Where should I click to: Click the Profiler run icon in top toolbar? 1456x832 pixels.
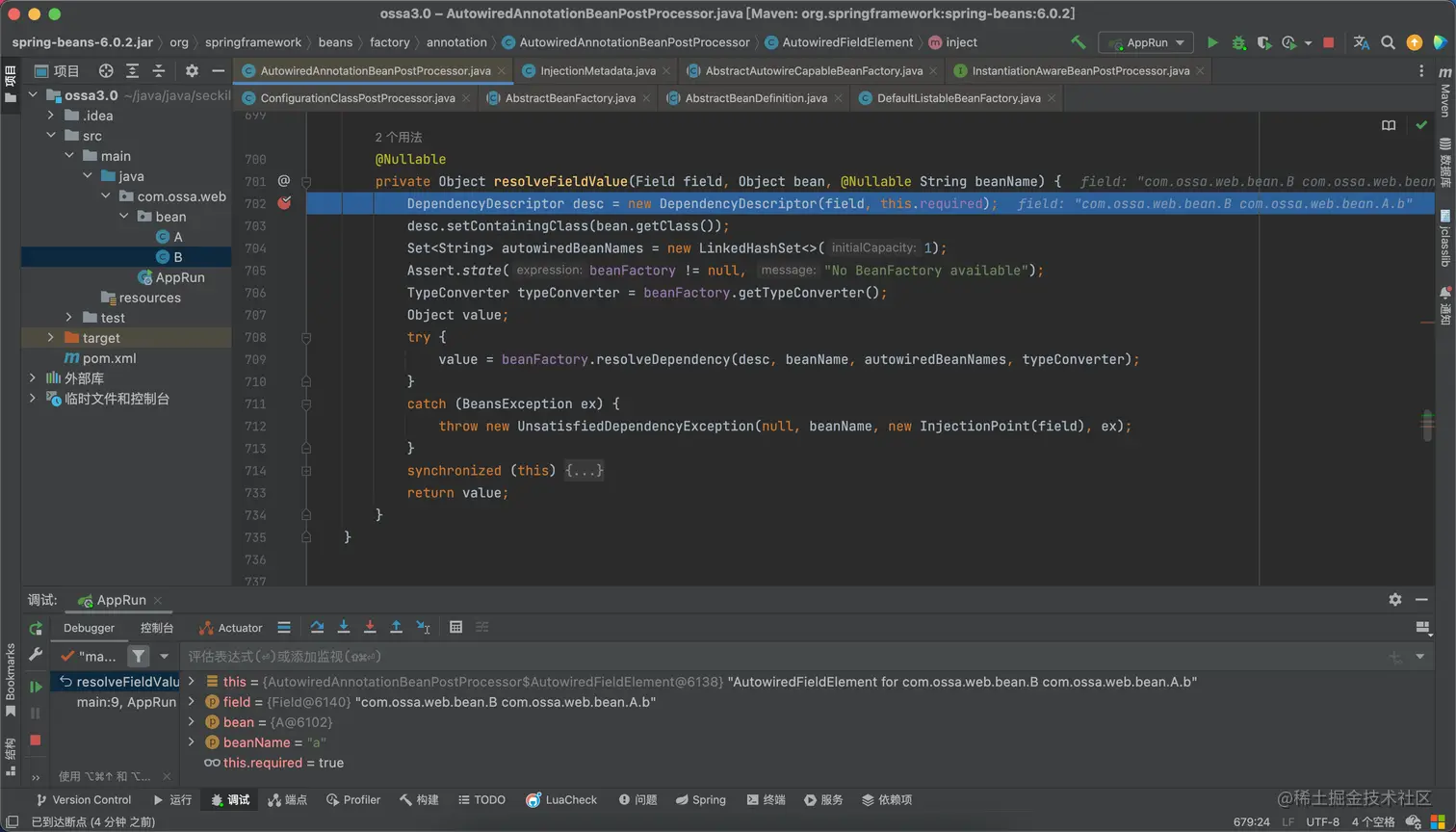click(x=1289, y=42)
